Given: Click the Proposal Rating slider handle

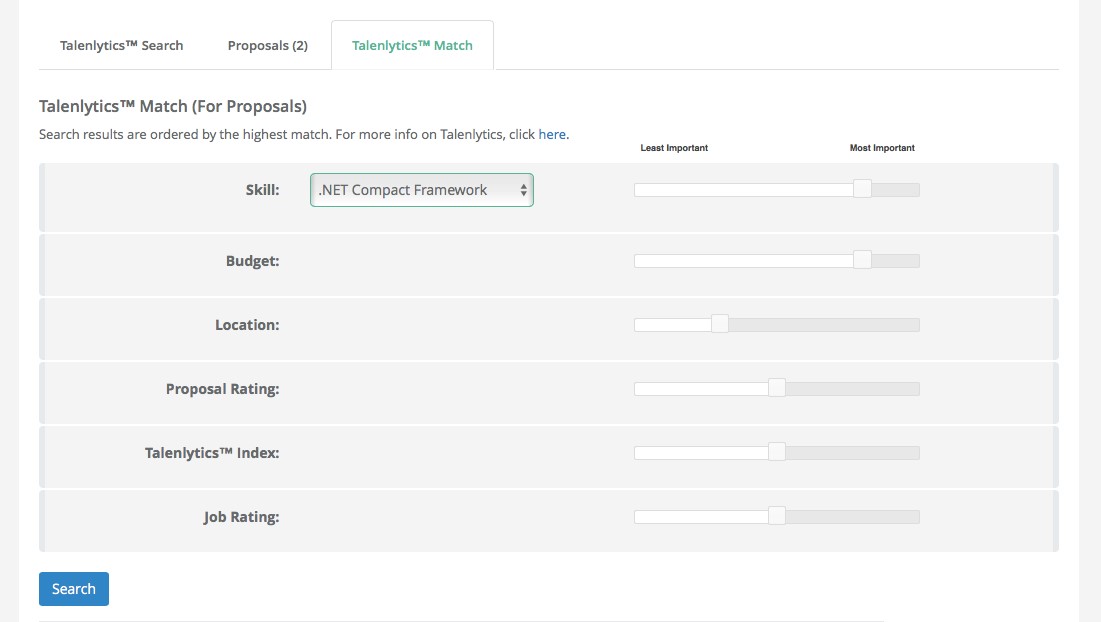Looking at the screenshot, I should [777, 388].
